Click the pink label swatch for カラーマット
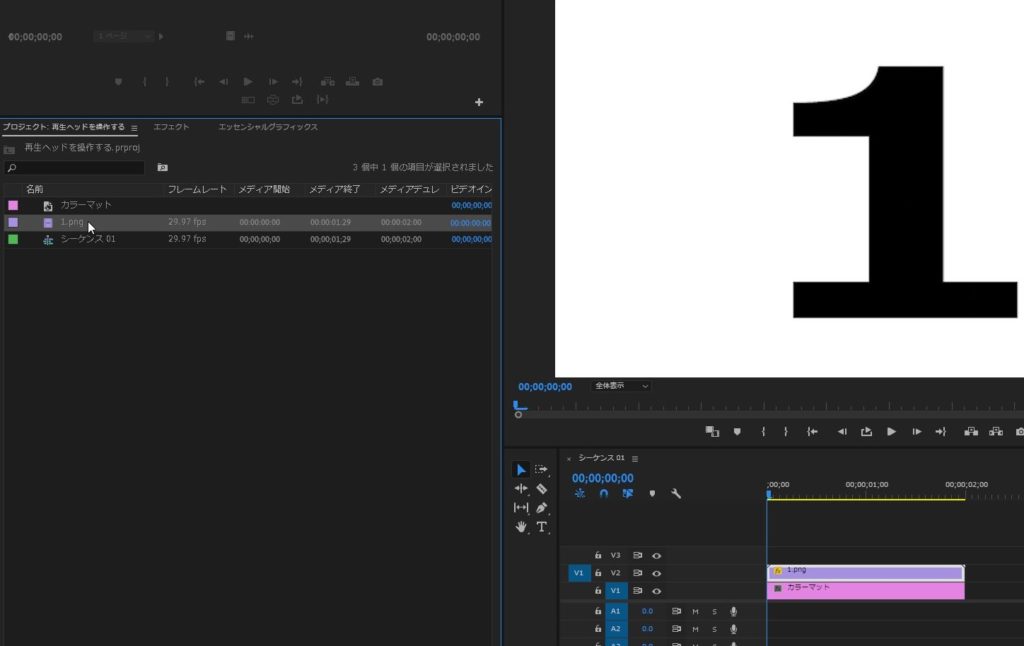This screenshot has width=1024, height=646. tap(13, 205)
